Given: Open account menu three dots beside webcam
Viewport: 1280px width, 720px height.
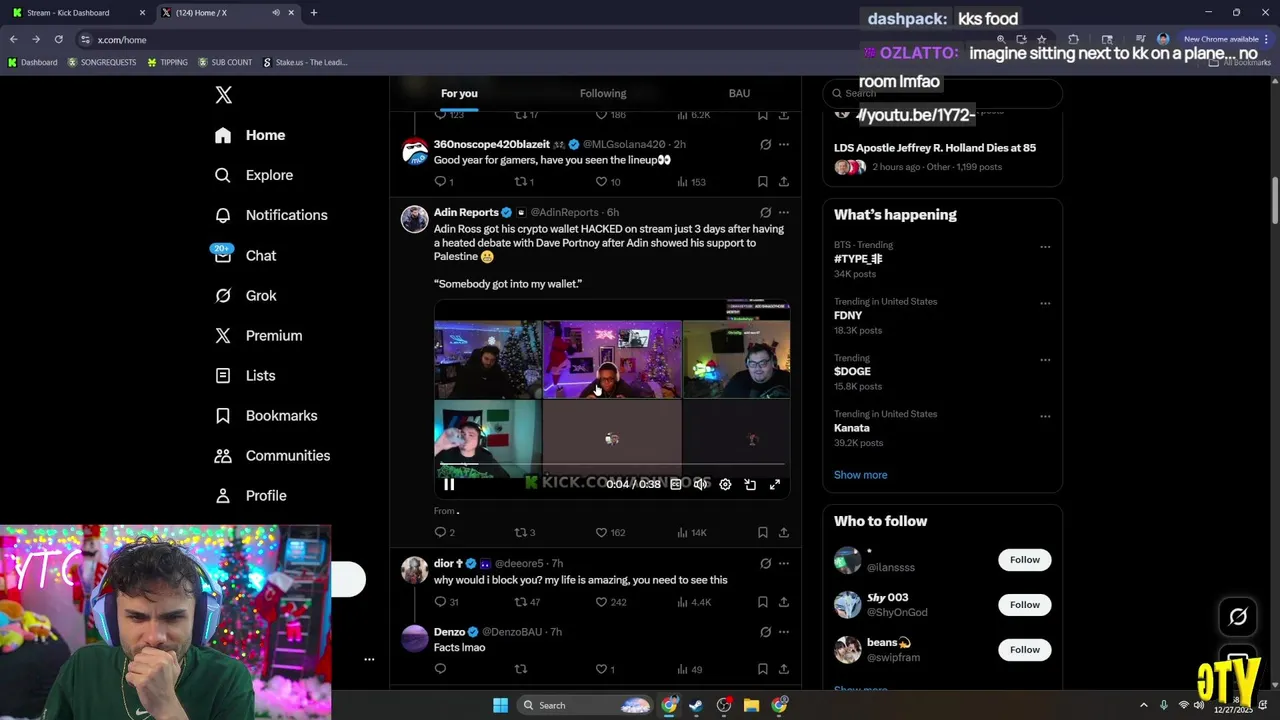Looking at the screenshot, I should click(x=369, y=659).
